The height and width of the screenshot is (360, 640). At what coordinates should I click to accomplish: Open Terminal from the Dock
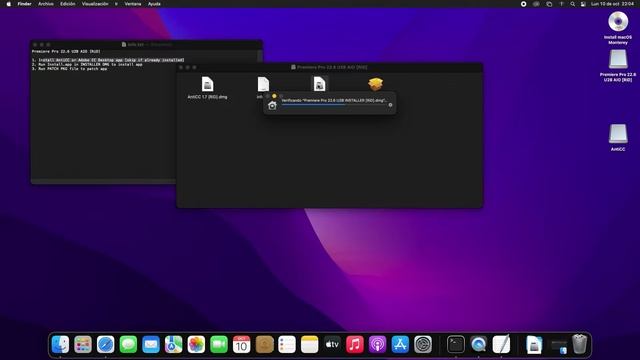[456, 344]
